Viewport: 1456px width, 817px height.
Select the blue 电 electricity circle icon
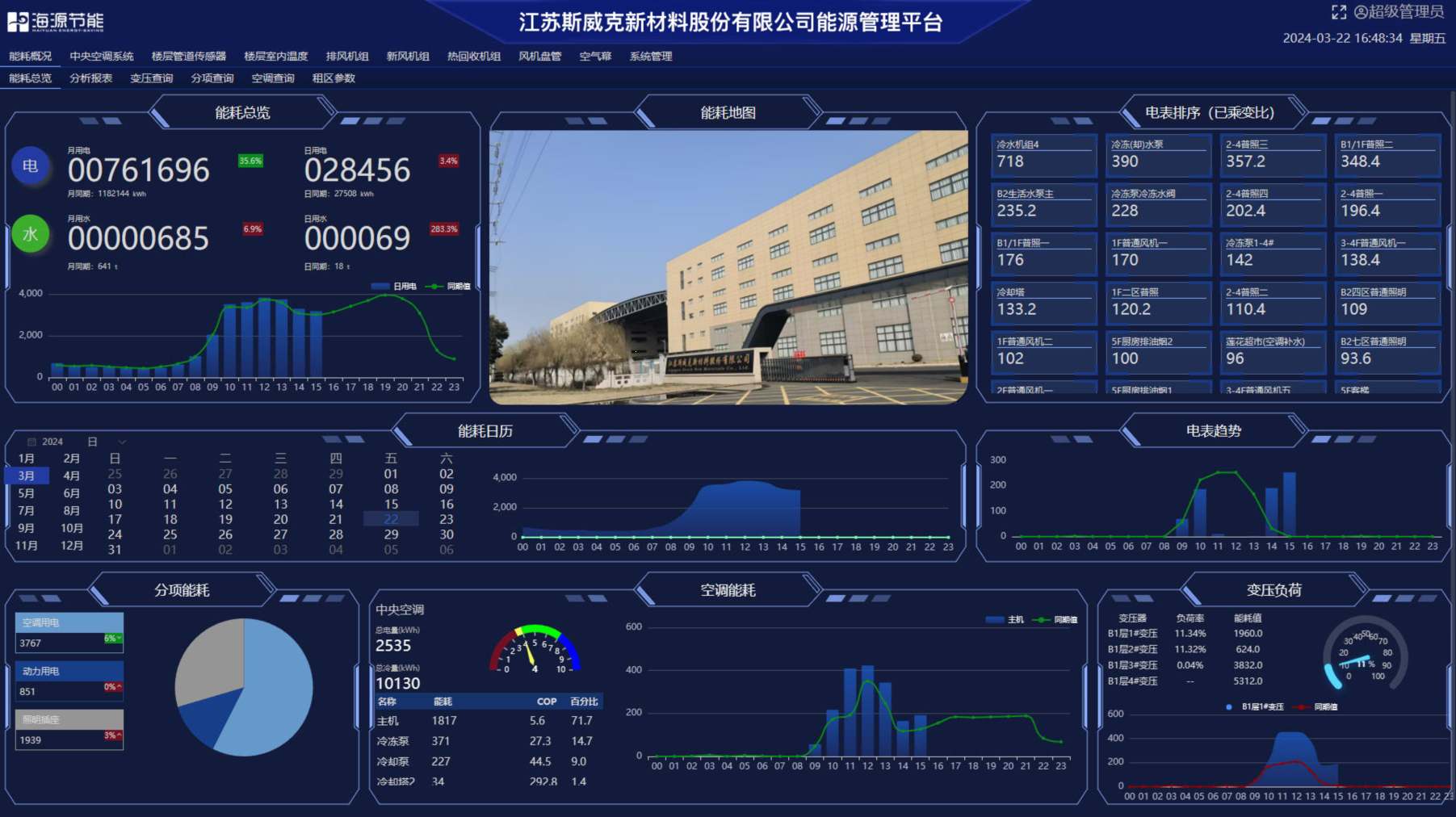pyautogui.click(x=31, y=166)
